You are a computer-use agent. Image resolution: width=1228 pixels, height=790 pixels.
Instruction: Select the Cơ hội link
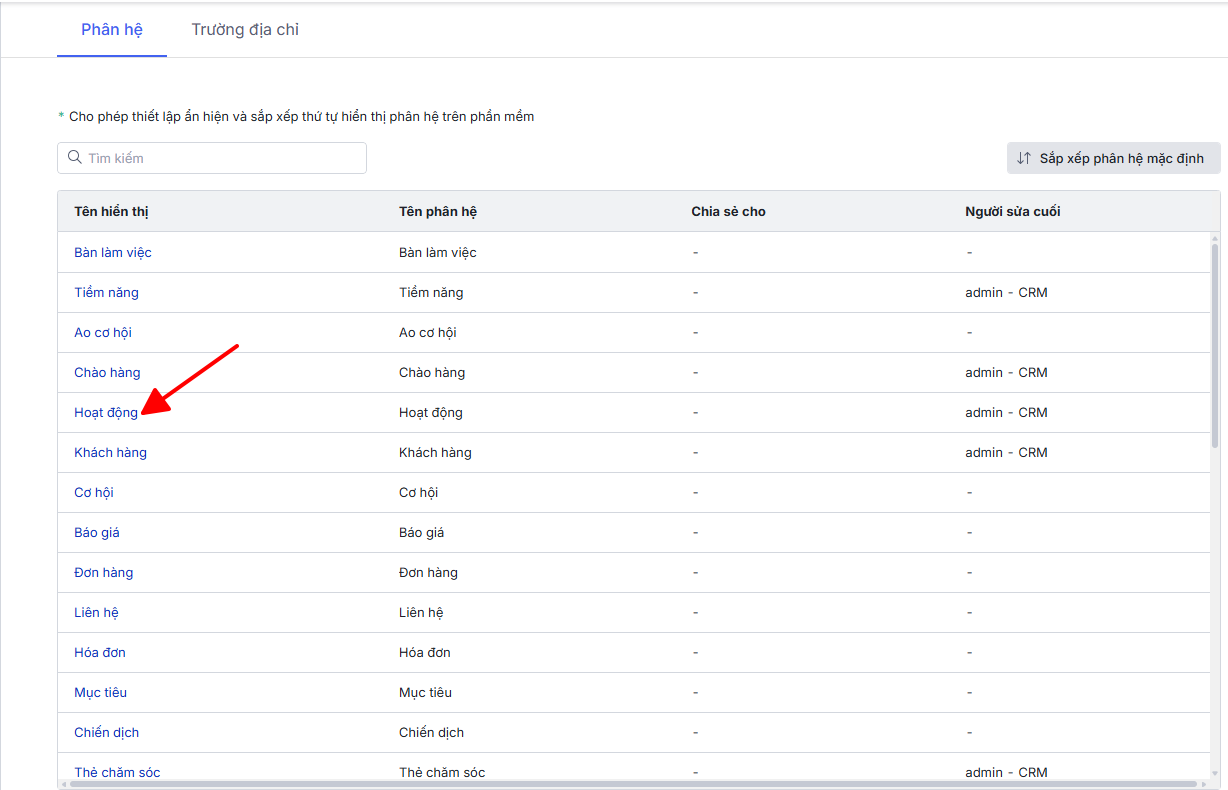94,492
